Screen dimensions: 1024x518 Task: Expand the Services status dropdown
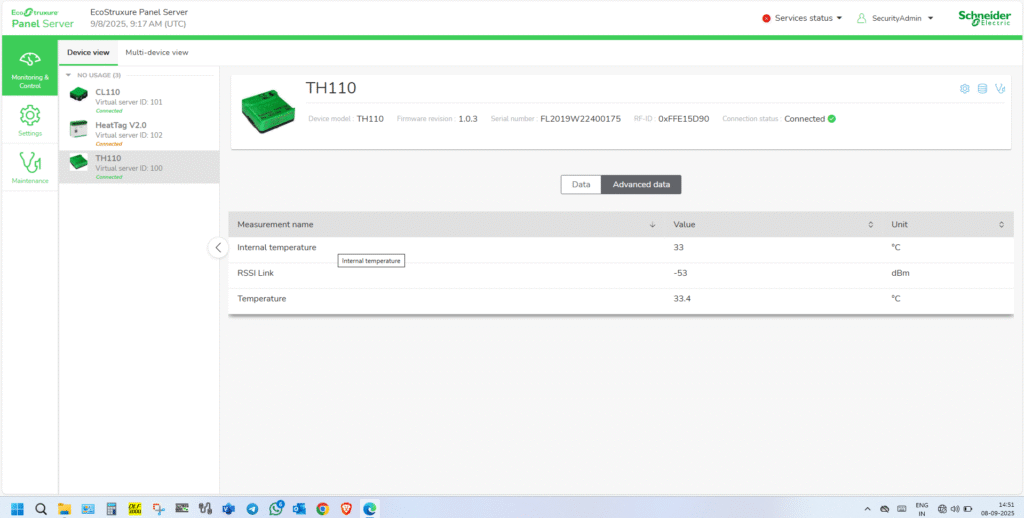802,18
